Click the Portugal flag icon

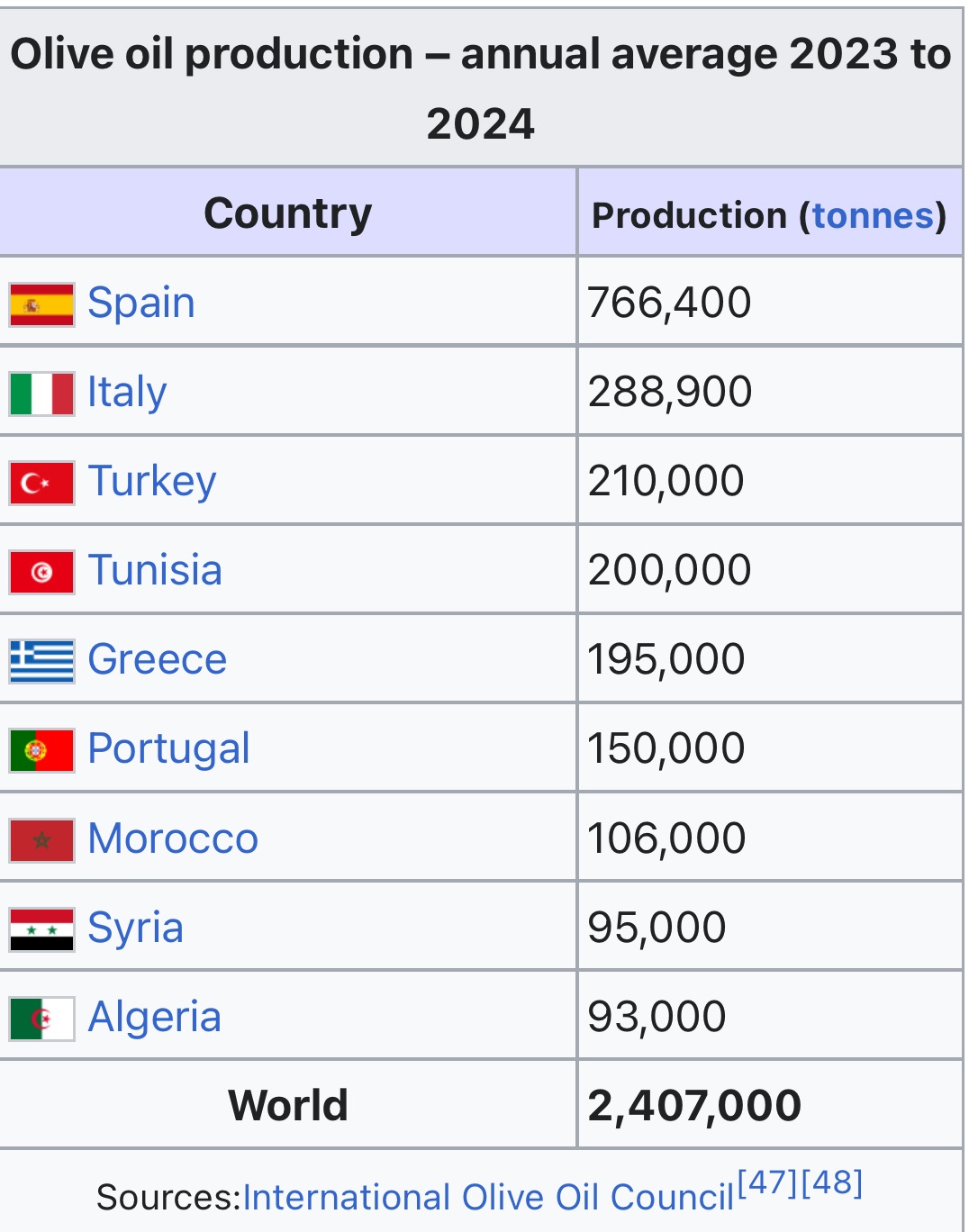point(41,750)
